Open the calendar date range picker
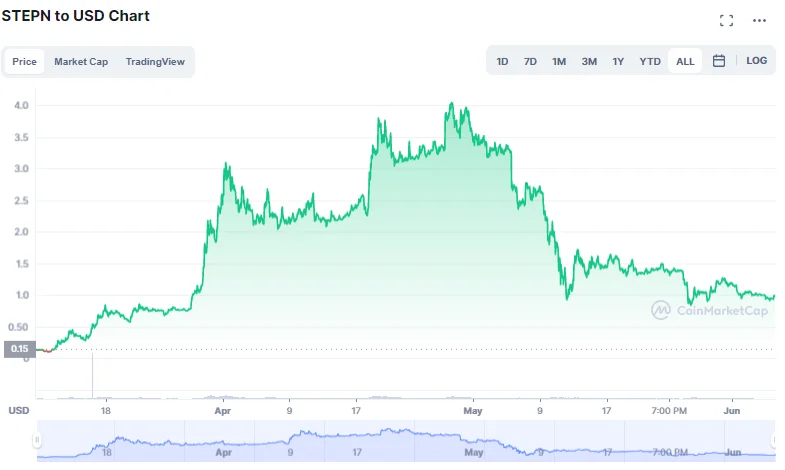Image resolution: width=785 pixels, height=470 pixels. [718, 61]
